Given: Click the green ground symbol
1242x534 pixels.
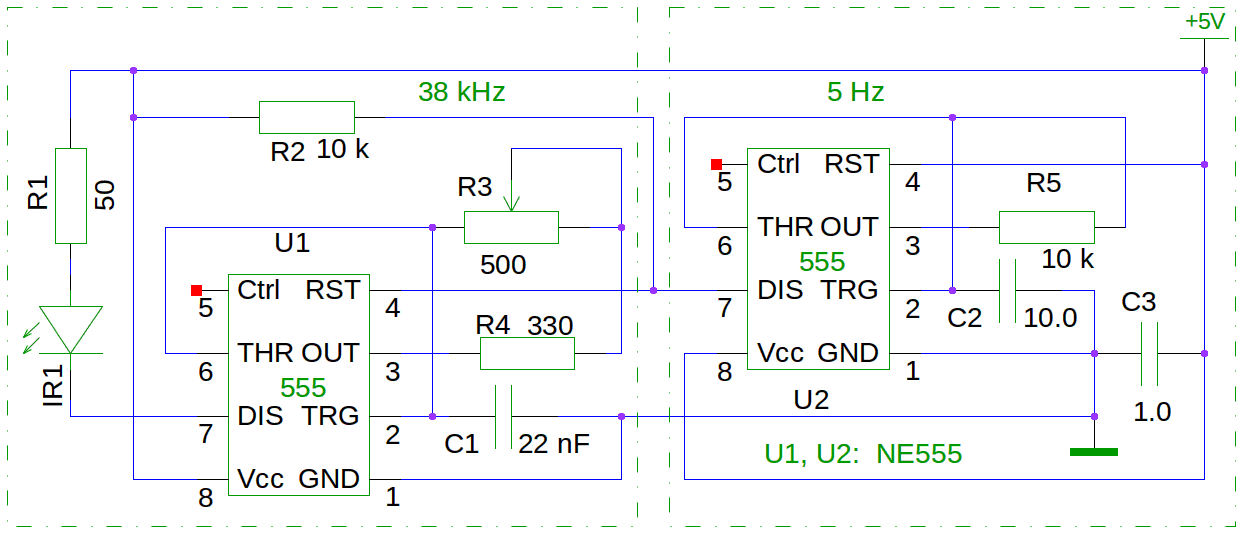Looking at the screenshot, I should click(x=1094, y=452).
